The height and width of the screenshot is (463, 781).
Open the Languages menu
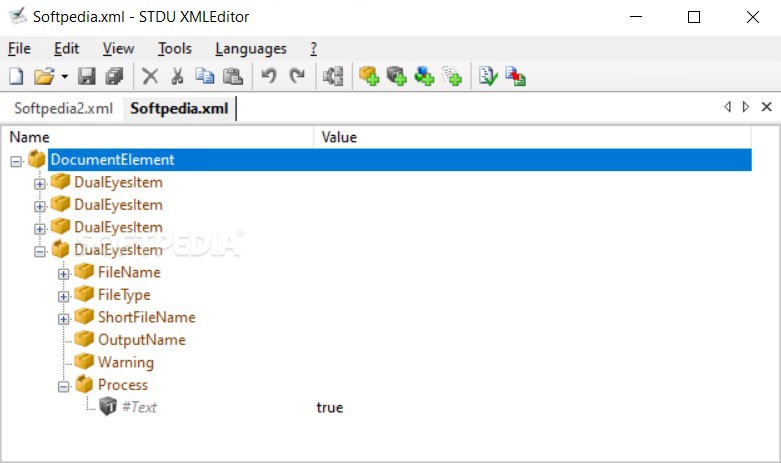click(x=251, y=49)
